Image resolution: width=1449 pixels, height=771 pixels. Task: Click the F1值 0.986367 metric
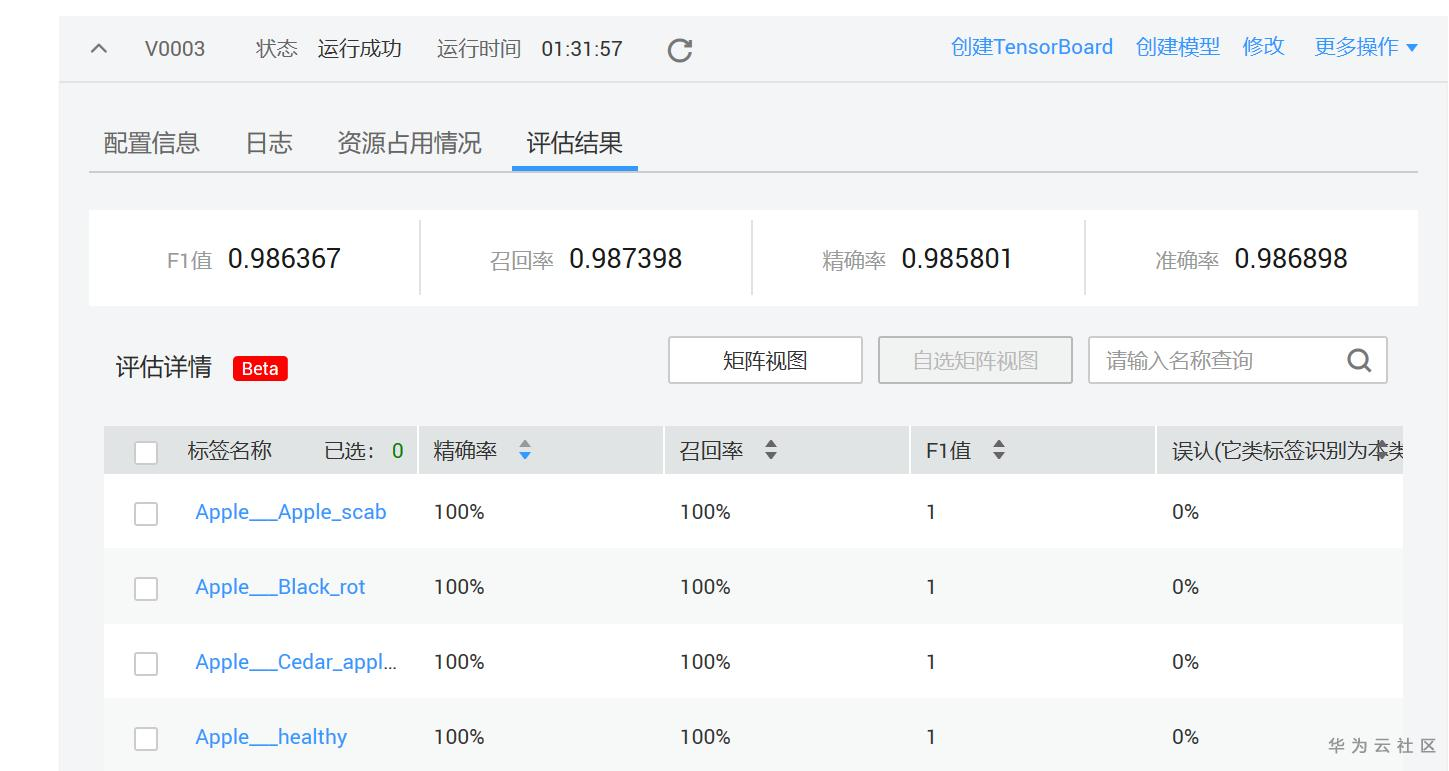[x=254, y=259]
